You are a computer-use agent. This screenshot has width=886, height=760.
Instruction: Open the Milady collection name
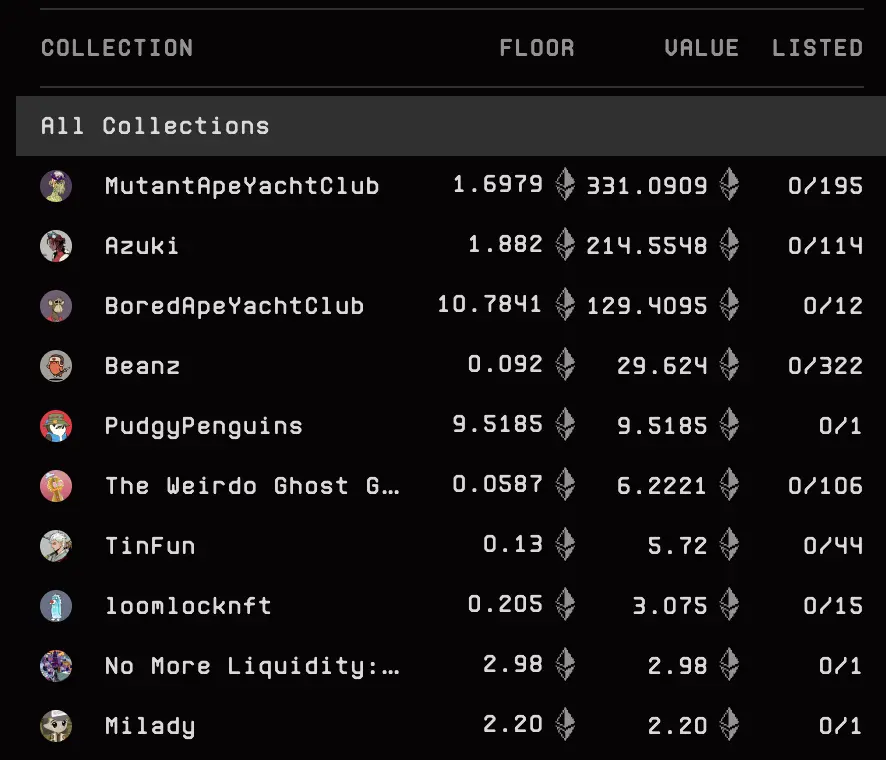[x=150, y=727]
